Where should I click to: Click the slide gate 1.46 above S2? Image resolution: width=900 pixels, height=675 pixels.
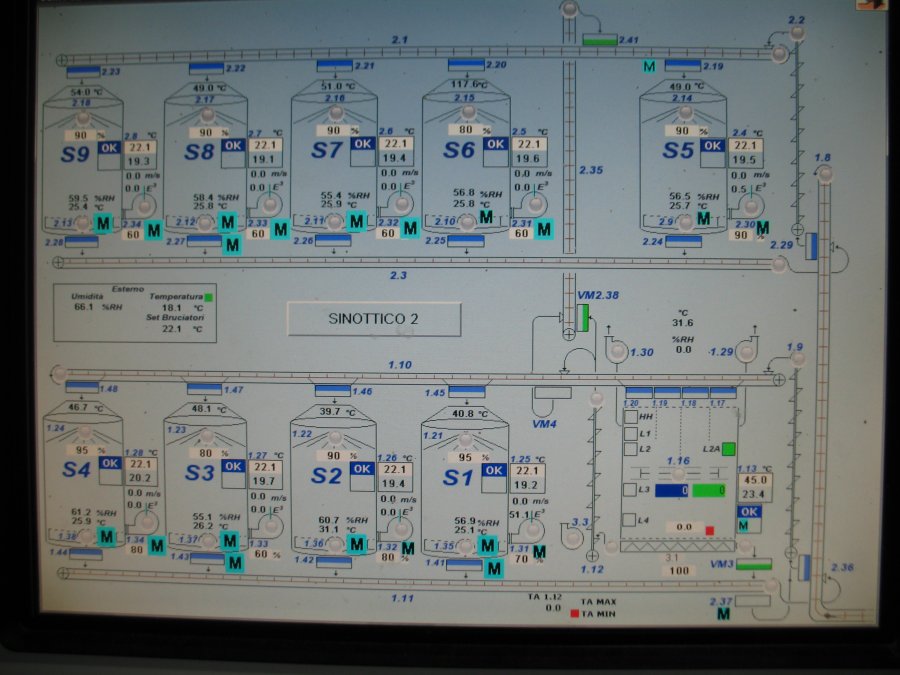point(332,391)
